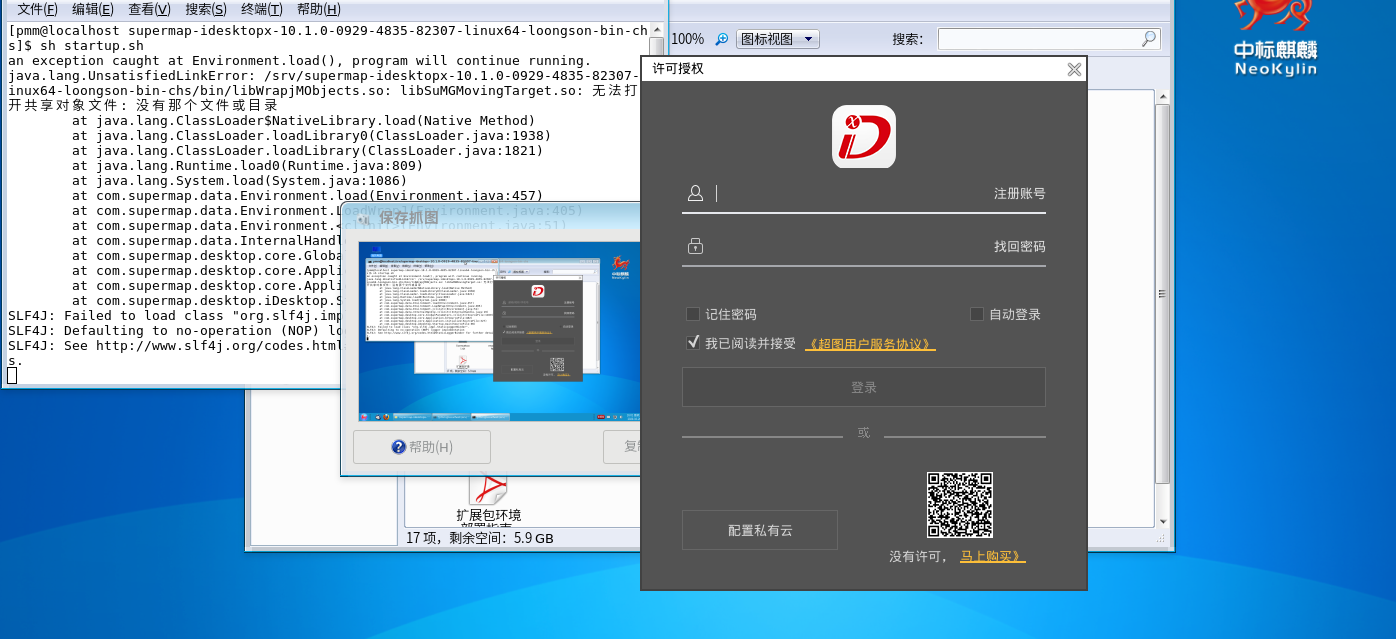Click the 帮助(H) button in 保存抓图 dialog
1396x639 pixels.
(422, 447)
